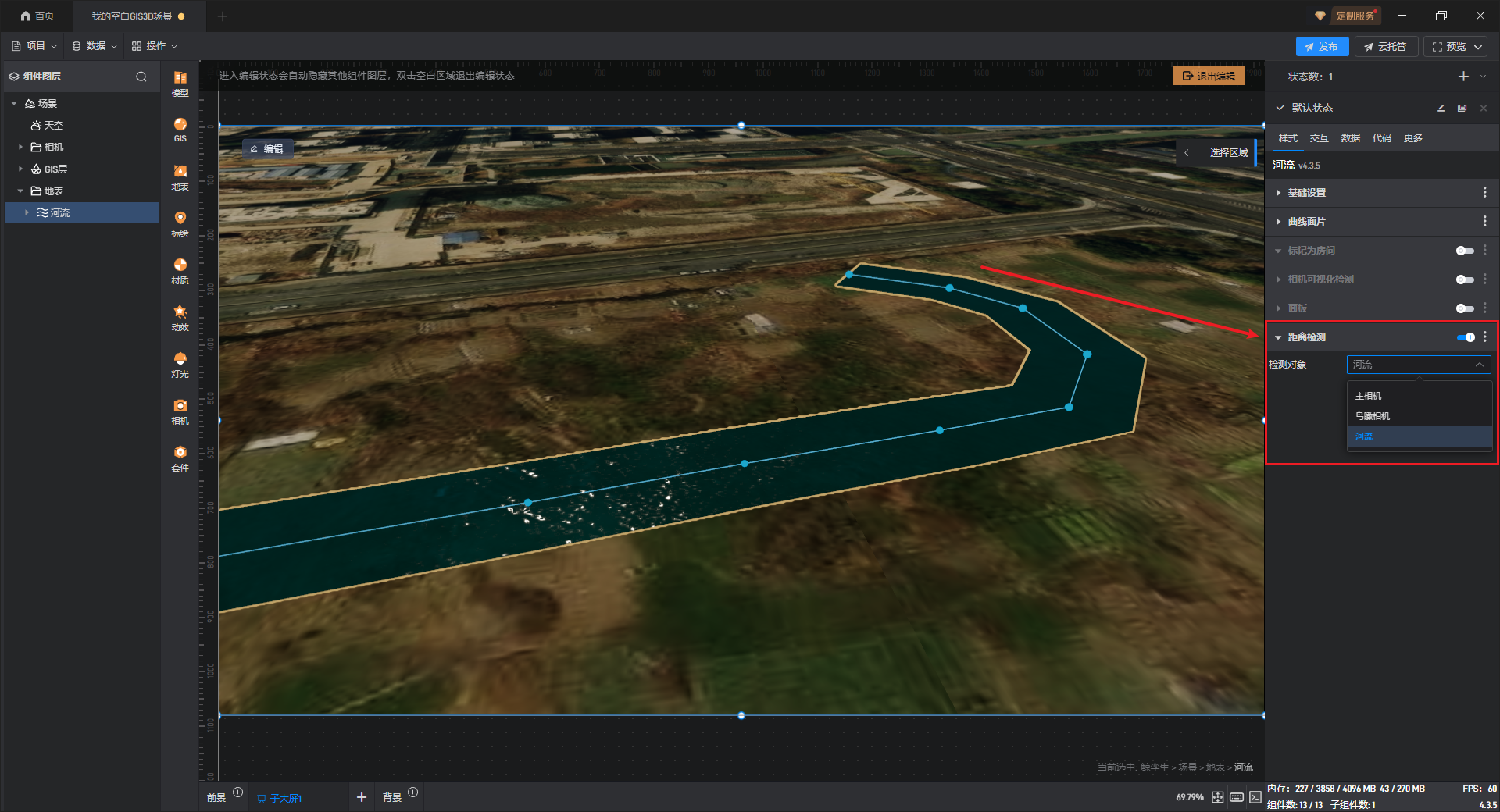Select the 天空 layer in tree

pyautogui.click(x=53, y=126)
